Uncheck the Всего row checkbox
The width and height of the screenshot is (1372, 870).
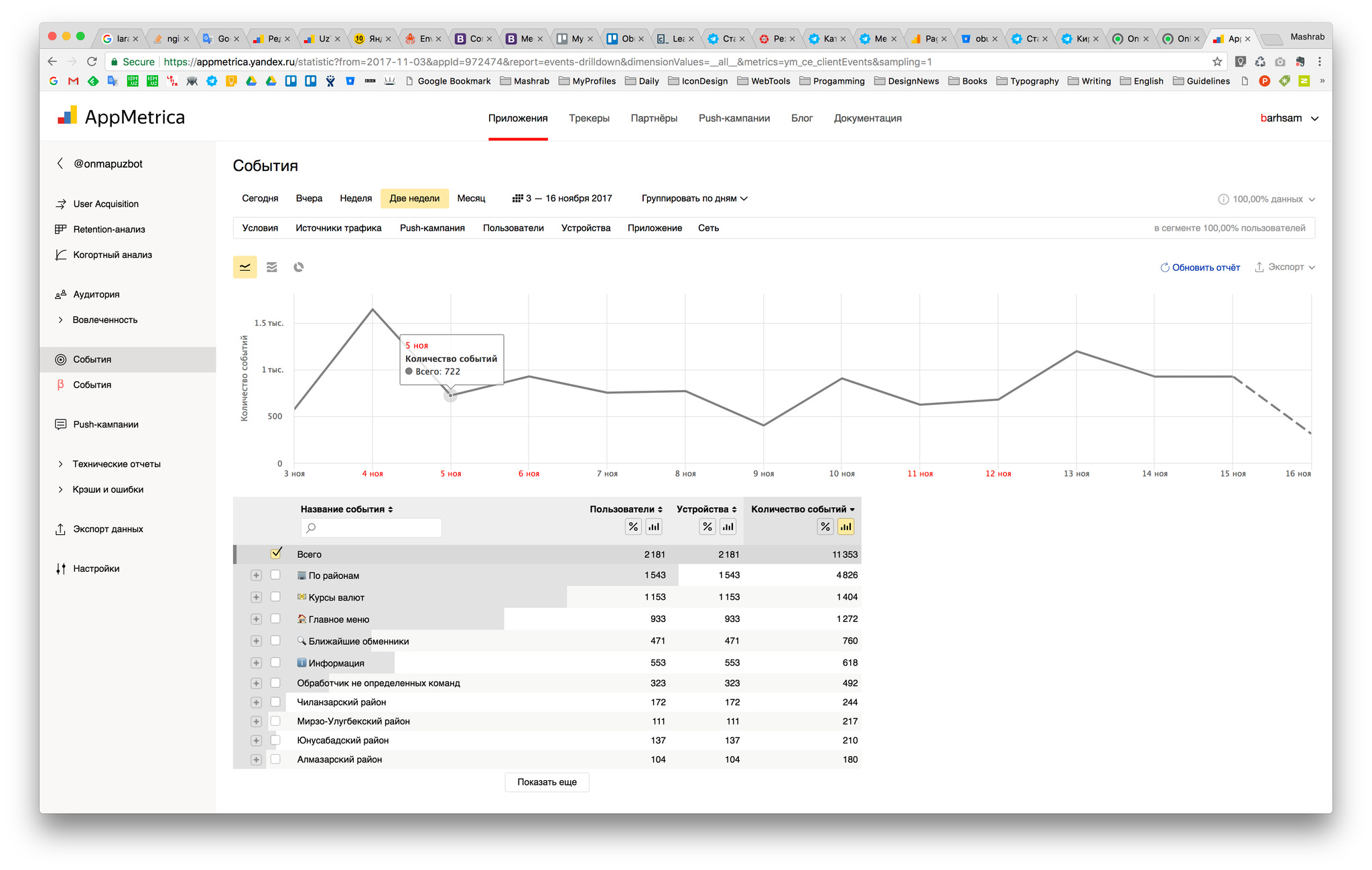pyautogui.click(x=276, y=554)
